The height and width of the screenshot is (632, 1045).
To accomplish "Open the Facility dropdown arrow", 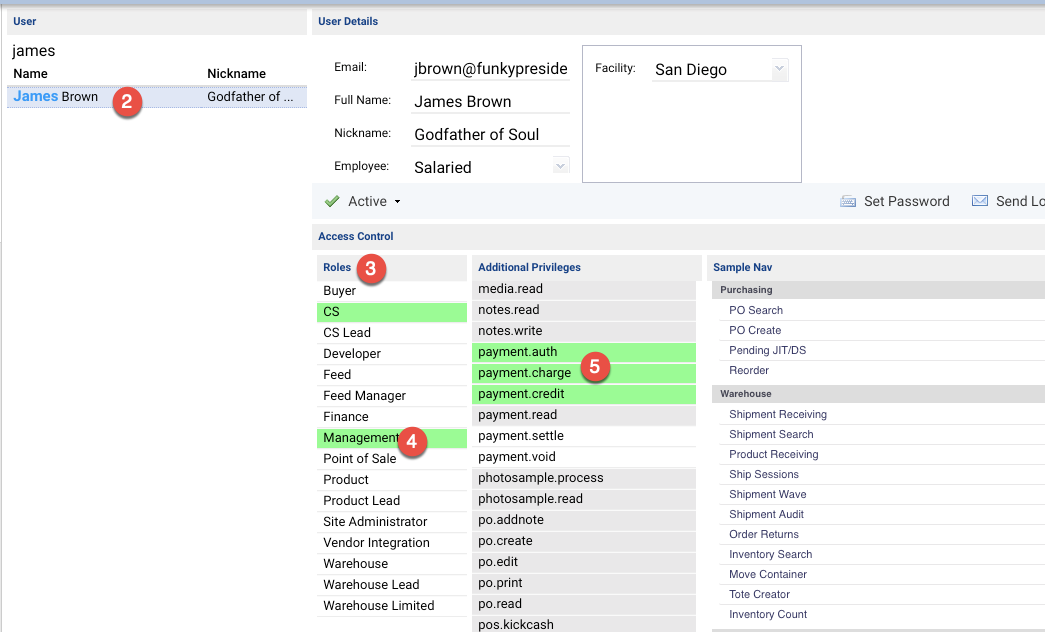I will [x=779, y=69].
